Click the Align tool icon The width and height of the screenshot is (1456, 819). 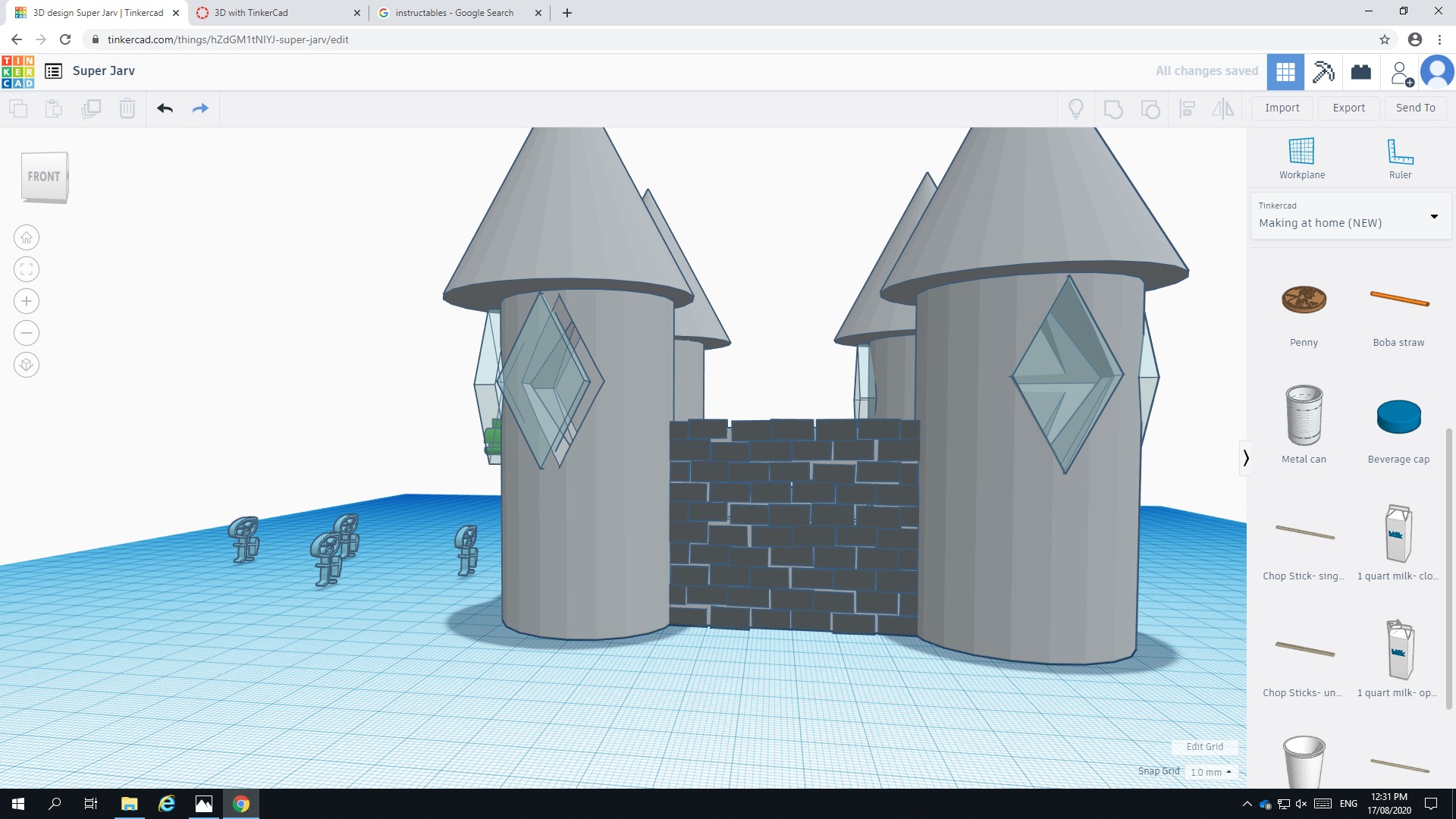point(1188,108)
